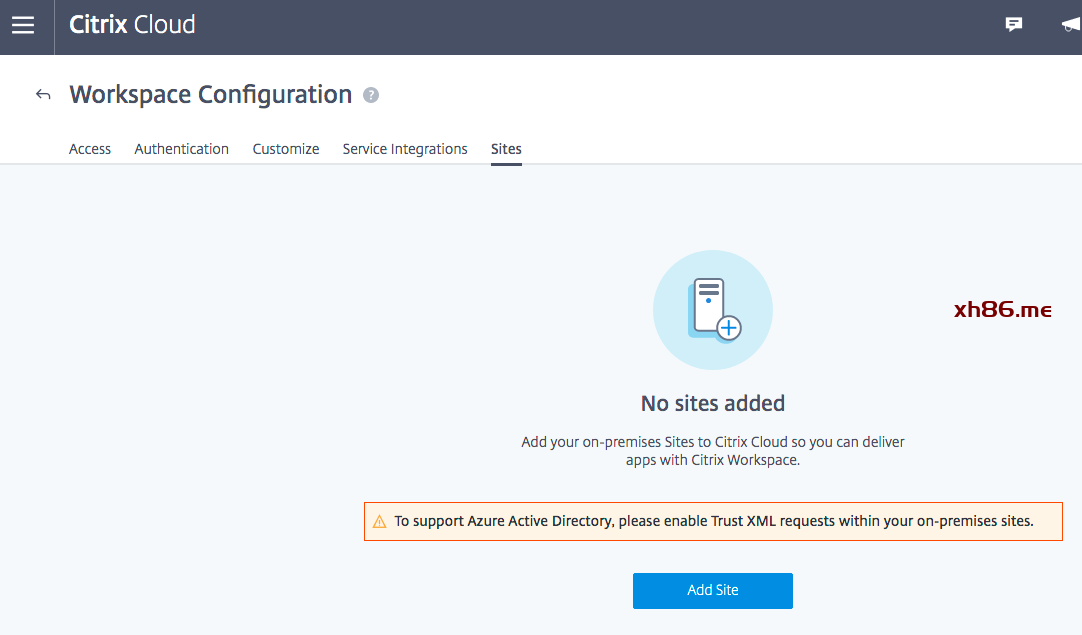Click the megaphone announcements icon

click(x=1071, y=25)
